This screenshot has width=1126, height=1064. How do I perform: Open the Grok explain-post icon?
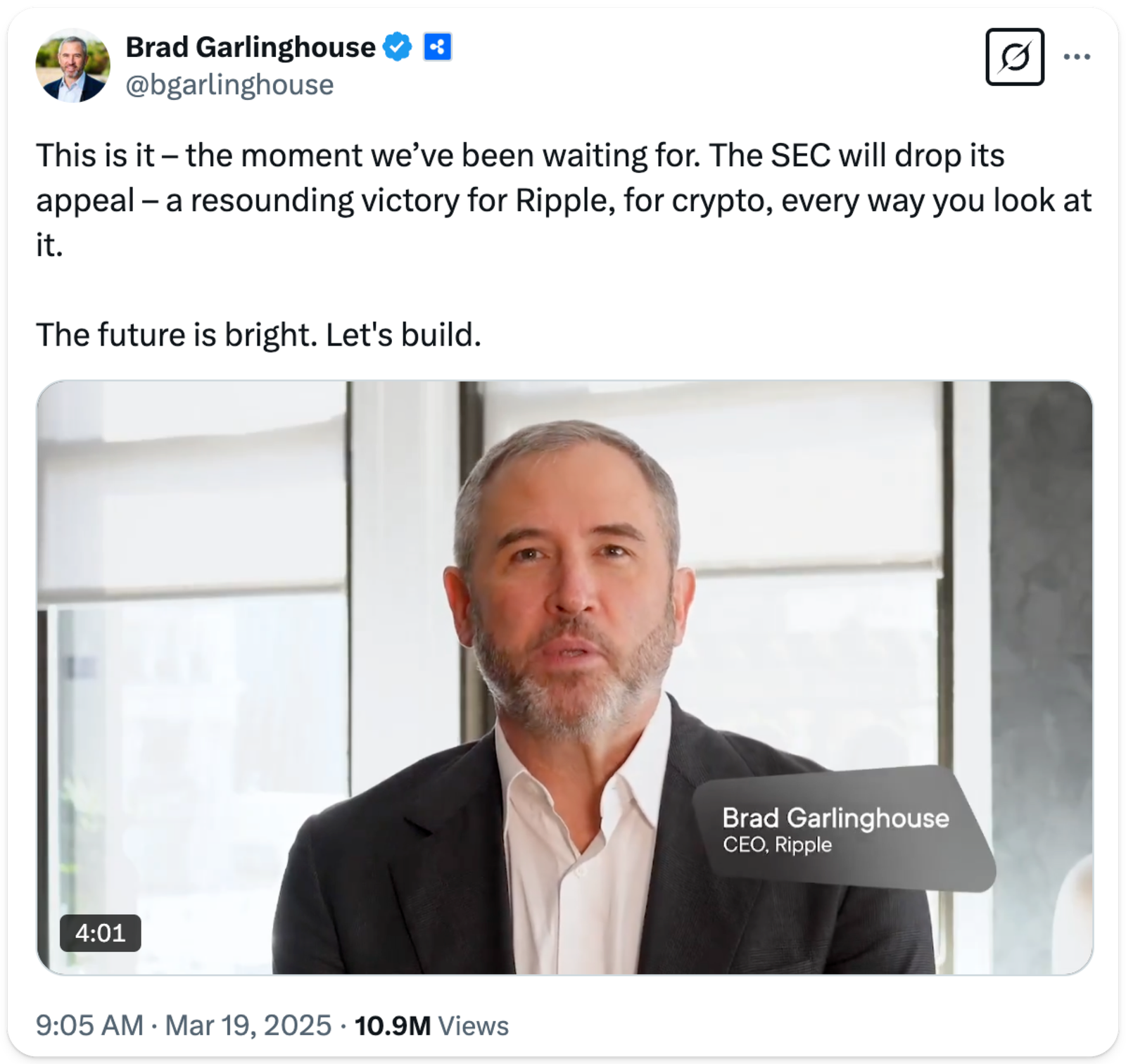[1014, 57]
